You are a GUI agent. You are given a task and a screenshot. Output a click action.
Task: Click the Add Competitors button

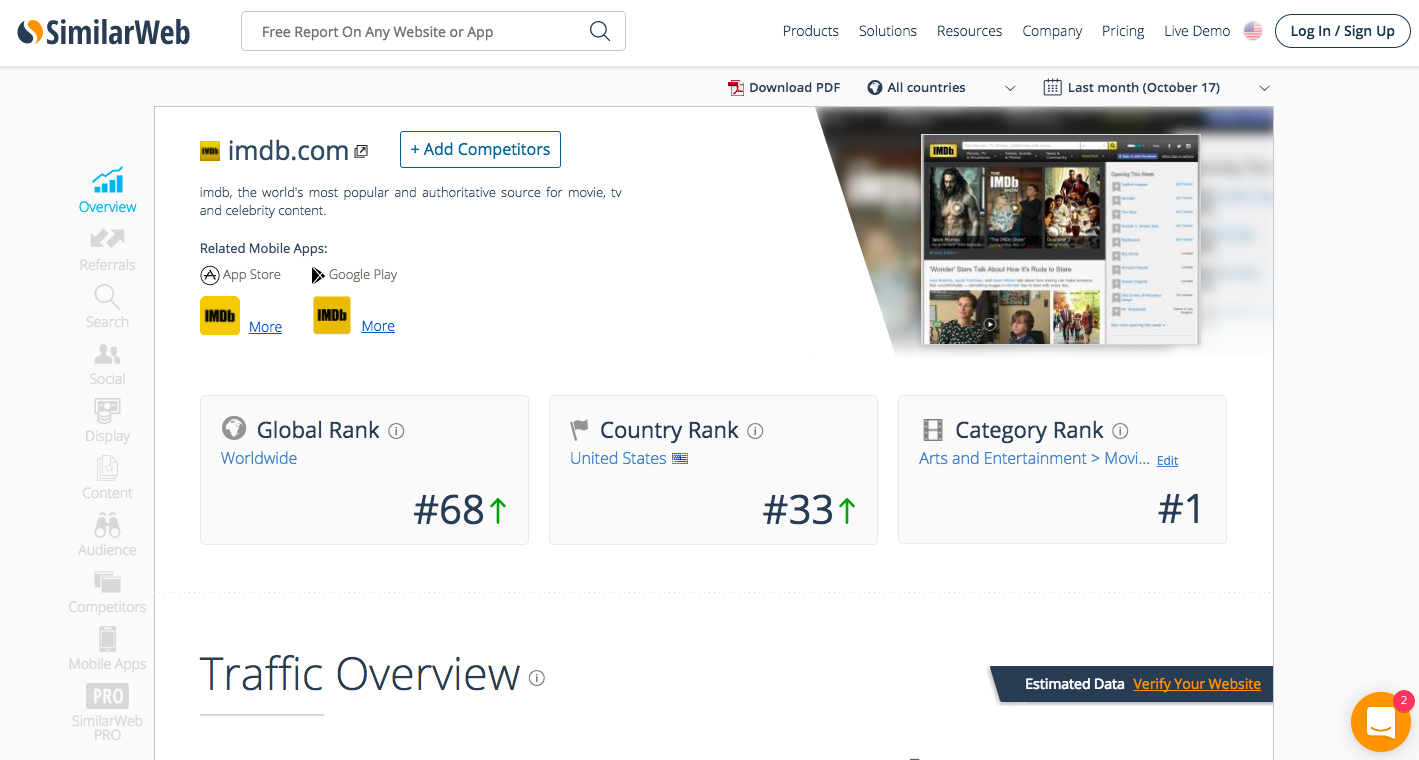pyautogui.click(x=480, y=149)
